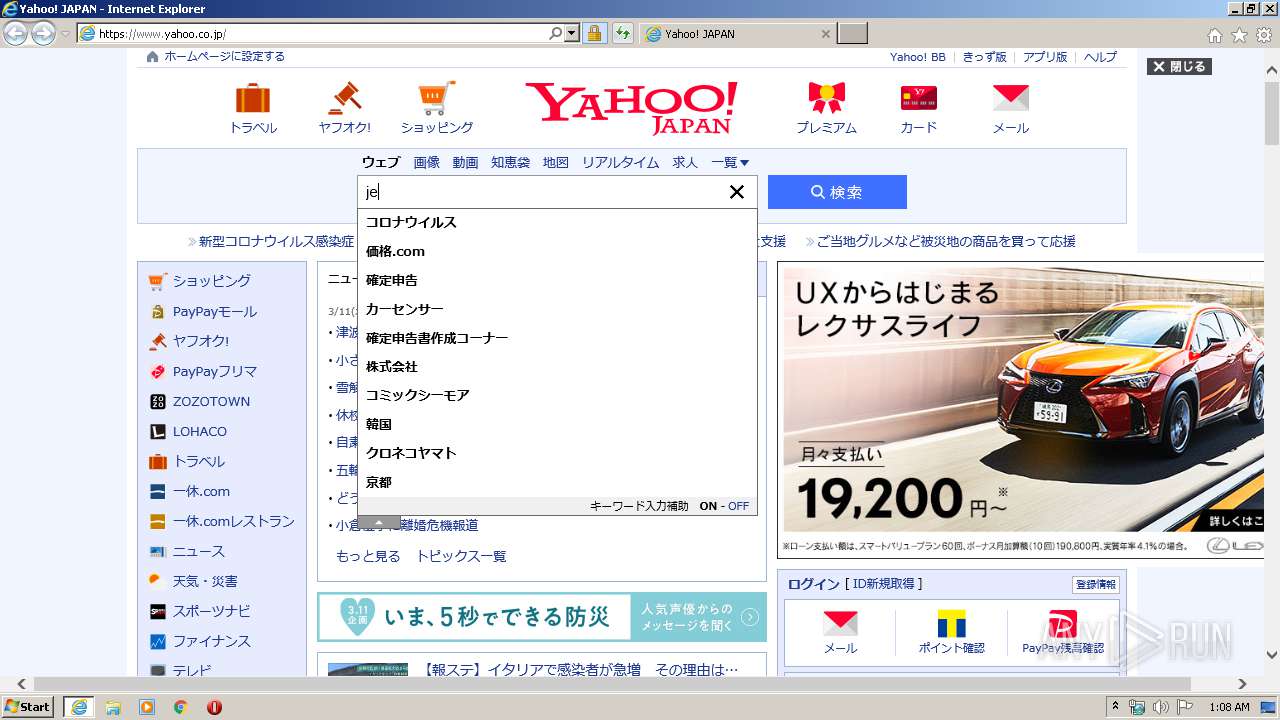Open the メール envelope icon in header
1280x720 pixels.
pyautogui.click(x=1010, y=97)
